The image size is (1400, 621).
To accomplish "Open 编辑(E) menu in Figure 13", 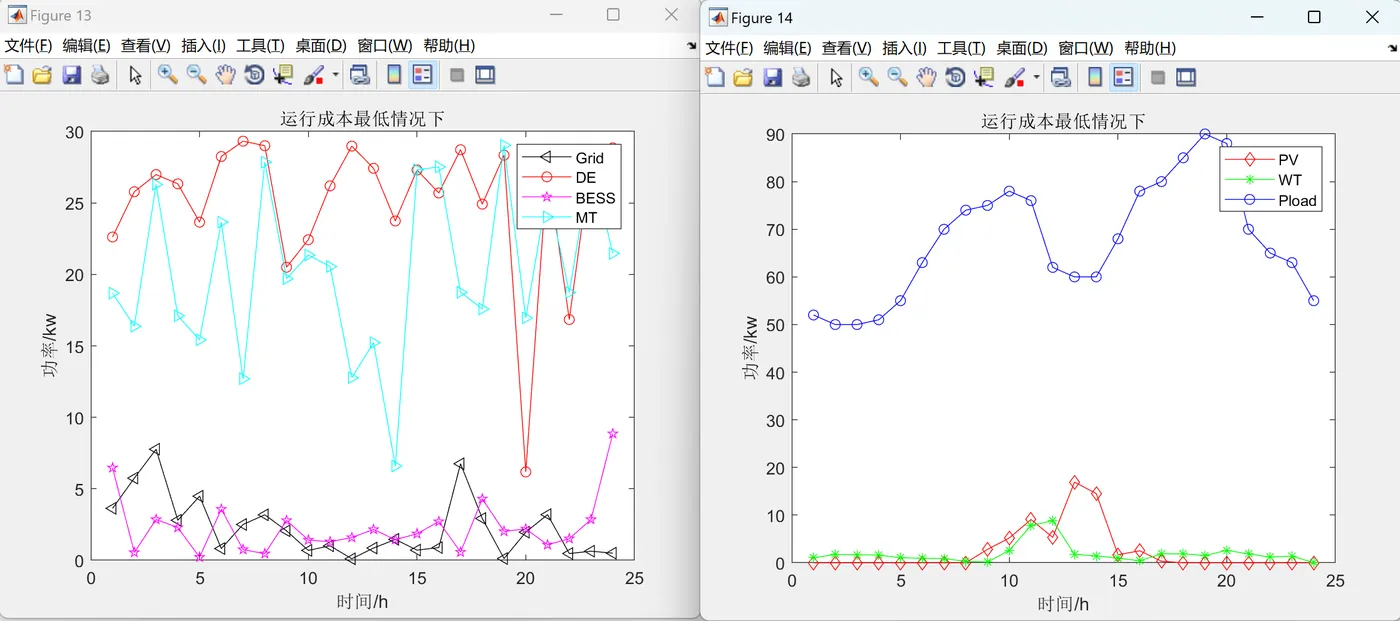I will (x=87, y=46).
